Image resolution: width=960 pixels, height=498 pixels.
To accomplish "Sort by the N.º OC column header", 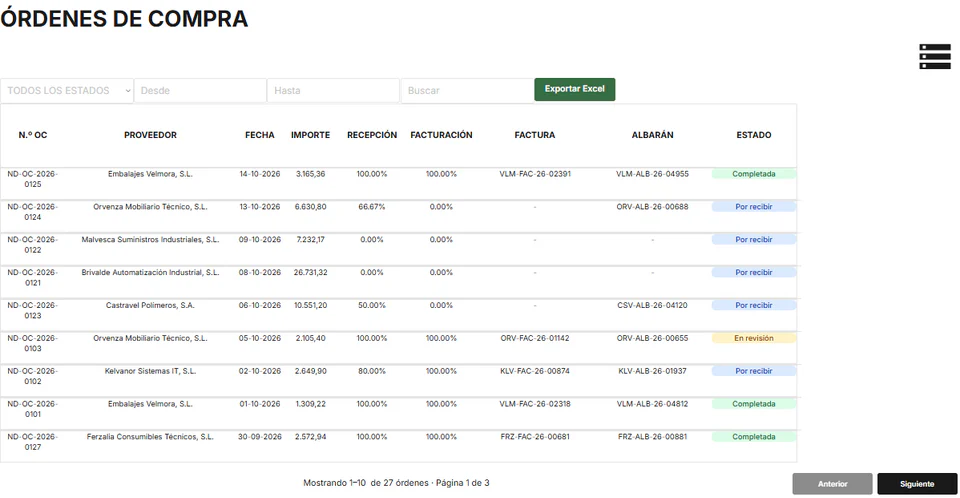I will coord(33,135).
